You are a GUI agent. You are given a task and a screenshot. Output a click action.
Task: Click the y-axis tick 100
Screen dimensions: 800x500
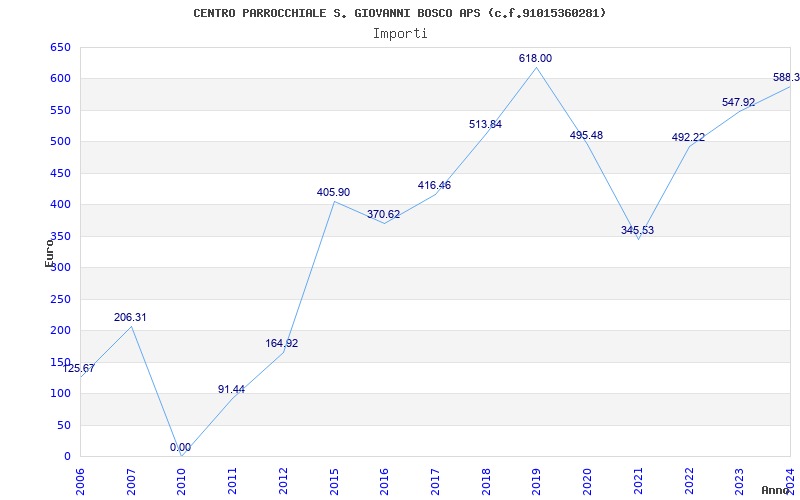click(60, 394)
